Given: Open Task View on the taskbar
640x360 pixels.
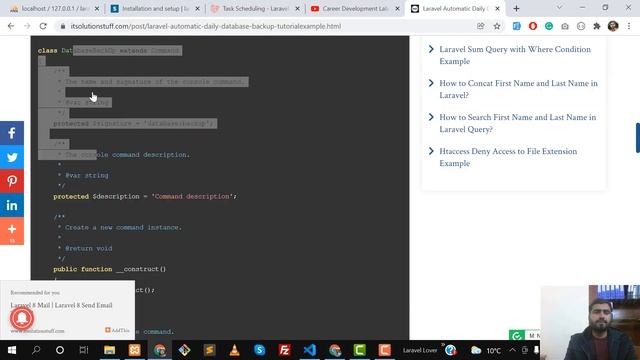Looking at the screenshot, I should pyautogui.click(x=84, y=350).
